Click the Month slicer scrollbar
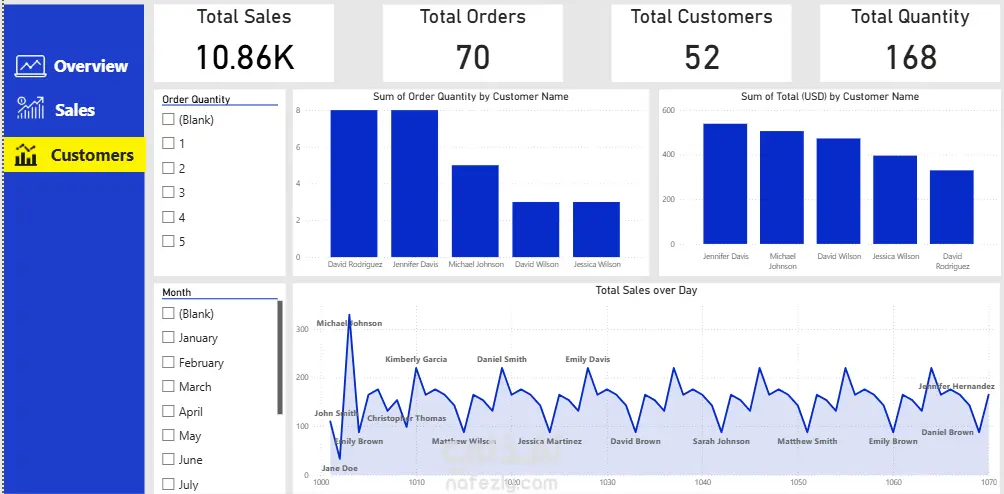 [280, 357]
